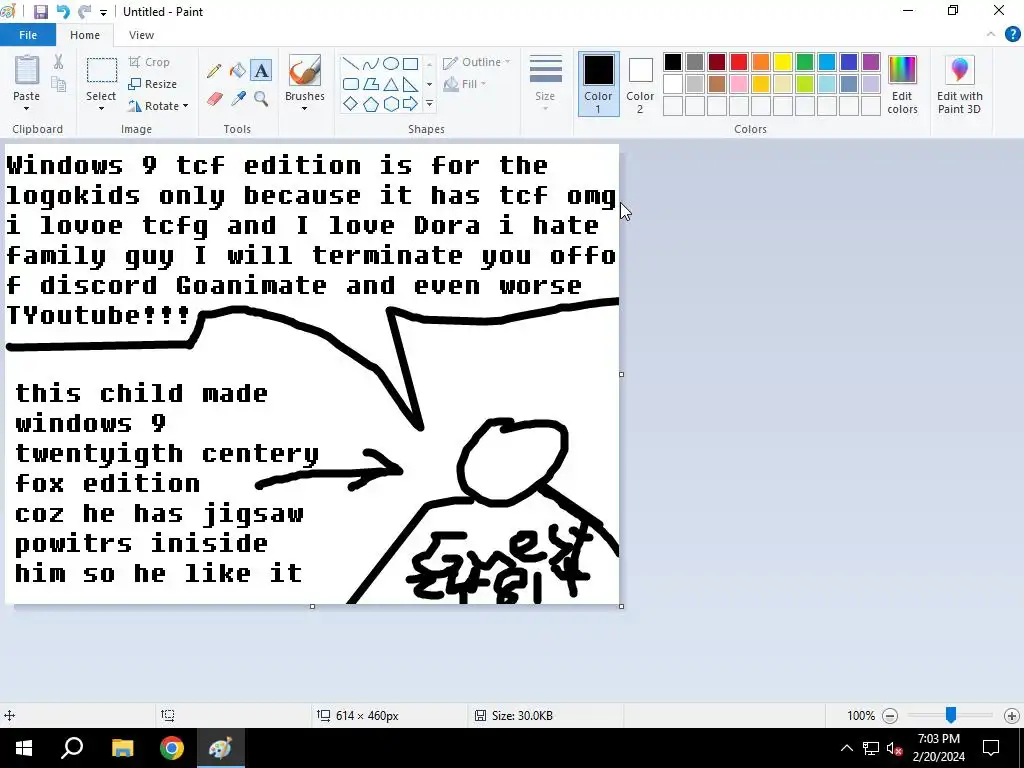This screenshot has width=1024, height=768.
Task: Pick the purple color swatch
Action: point(871,62)
